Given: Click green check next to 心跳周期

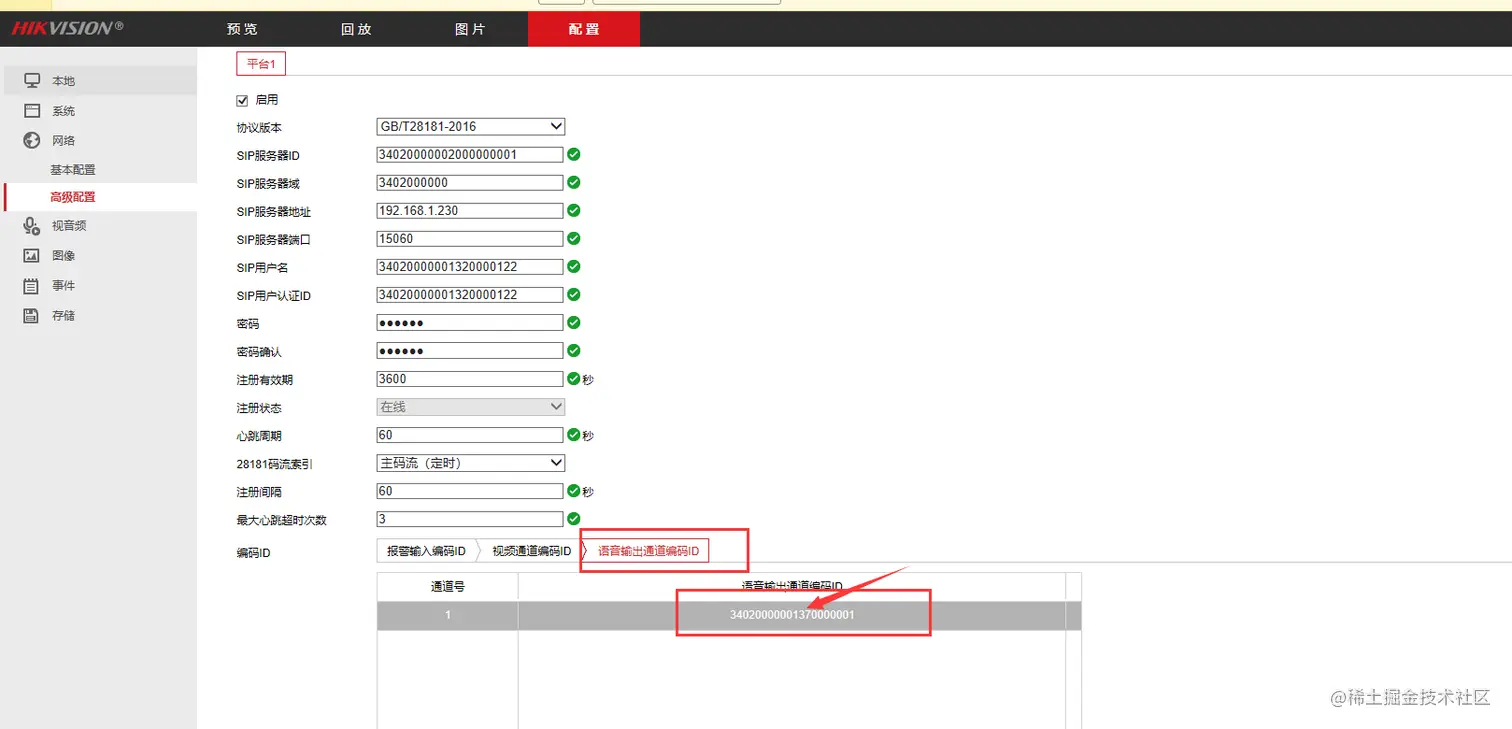Looking at the screenshot, I should coord(574,435).
